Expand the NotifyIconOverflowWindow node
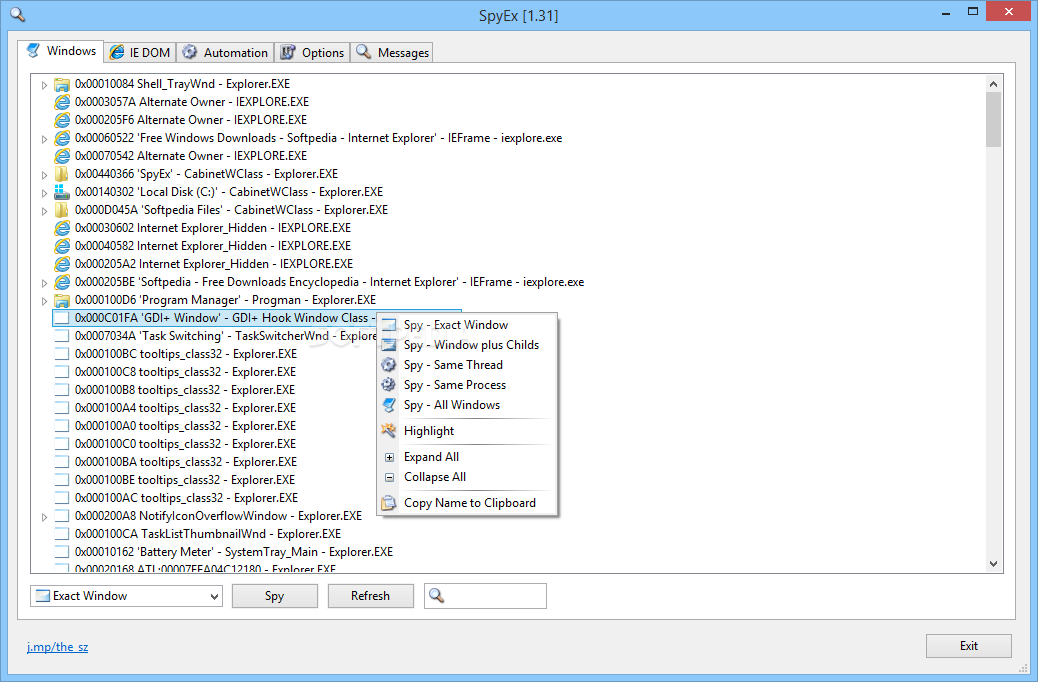Screen dimensions: 1038x682 [44, 516]
